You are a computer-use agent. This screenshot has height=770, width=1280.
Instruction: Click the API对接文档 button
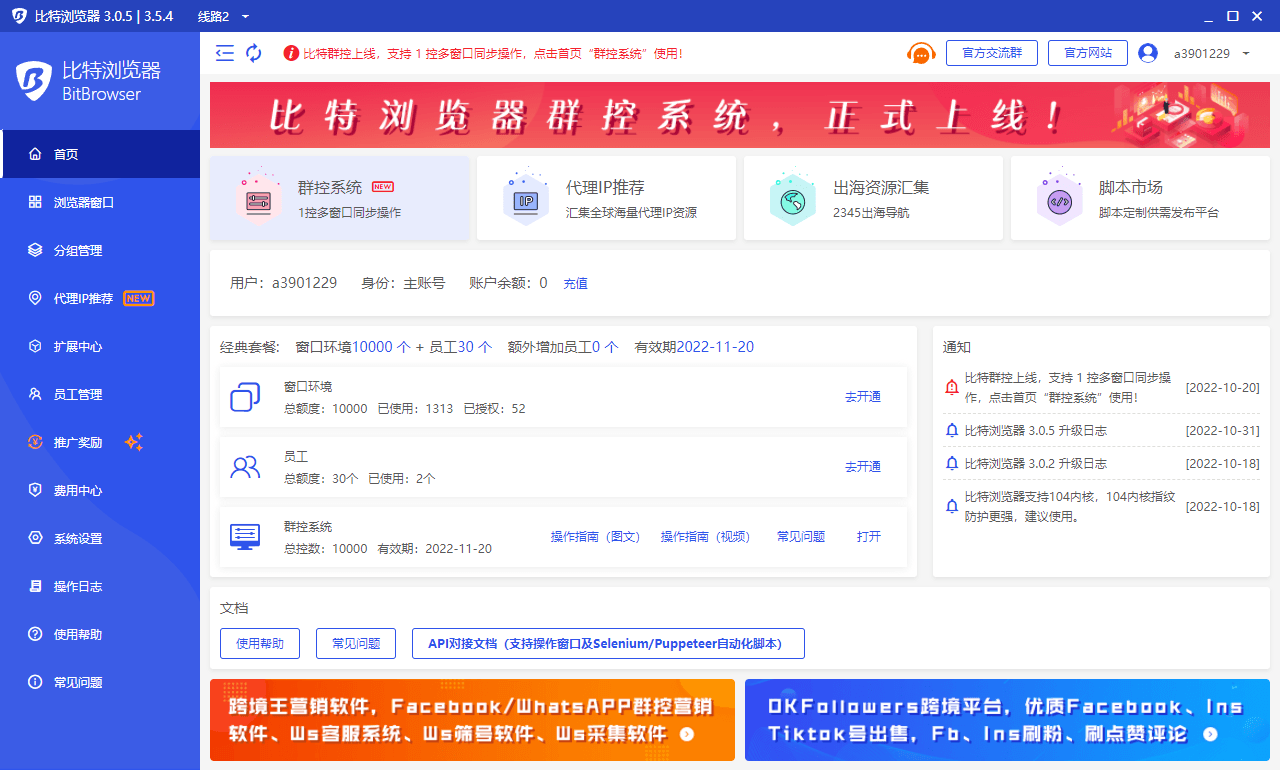[608, 644]
